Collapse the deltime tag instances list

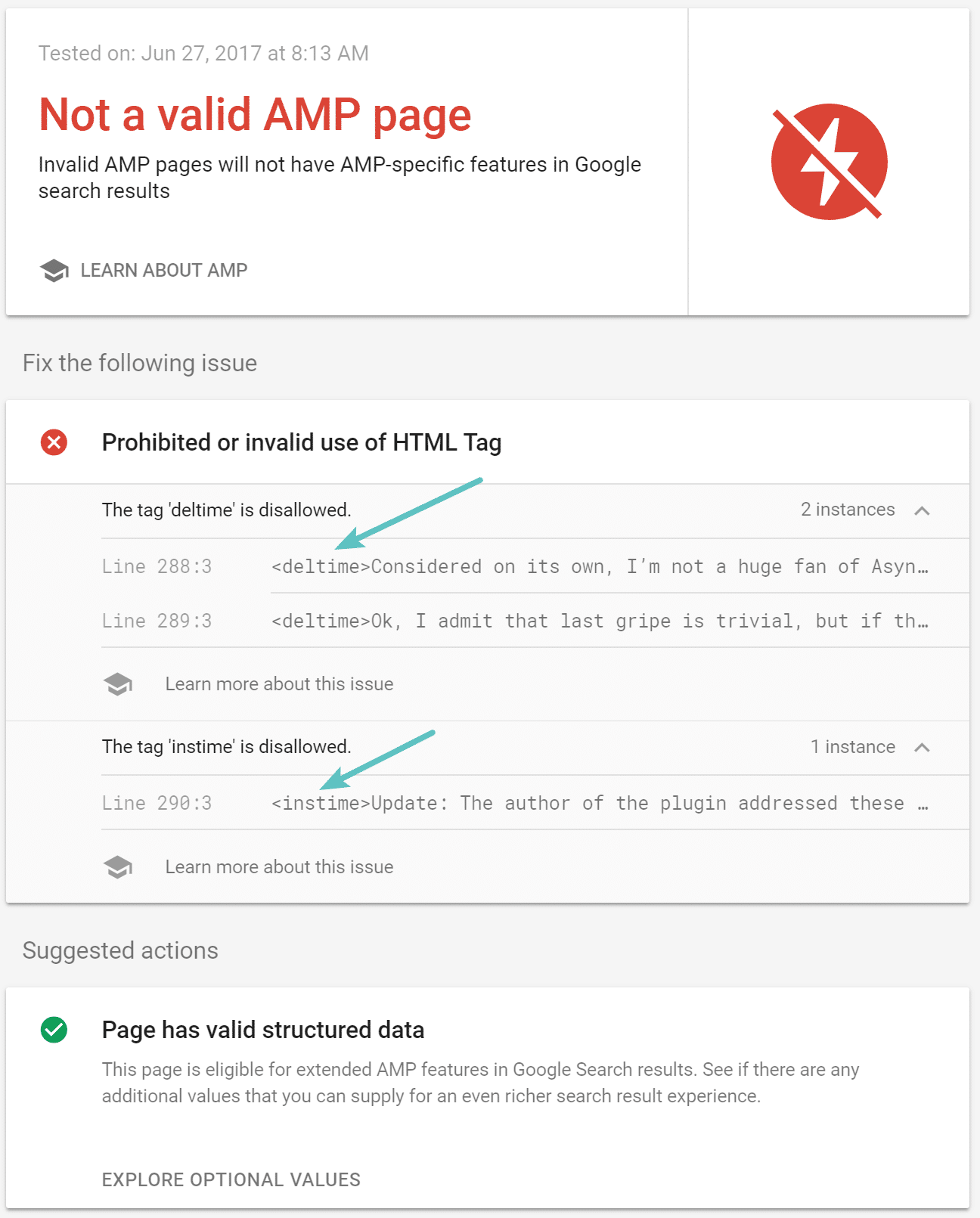pos(922,511)
